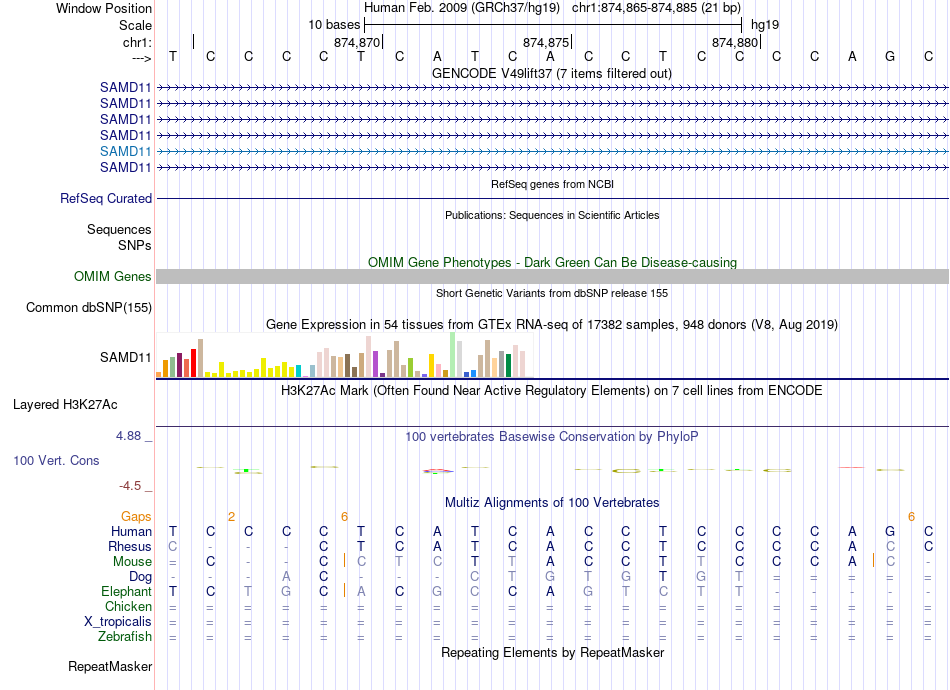950x690 pixels.
Task: Open the RefSeq genes from NCBI title
Action: 552,184
